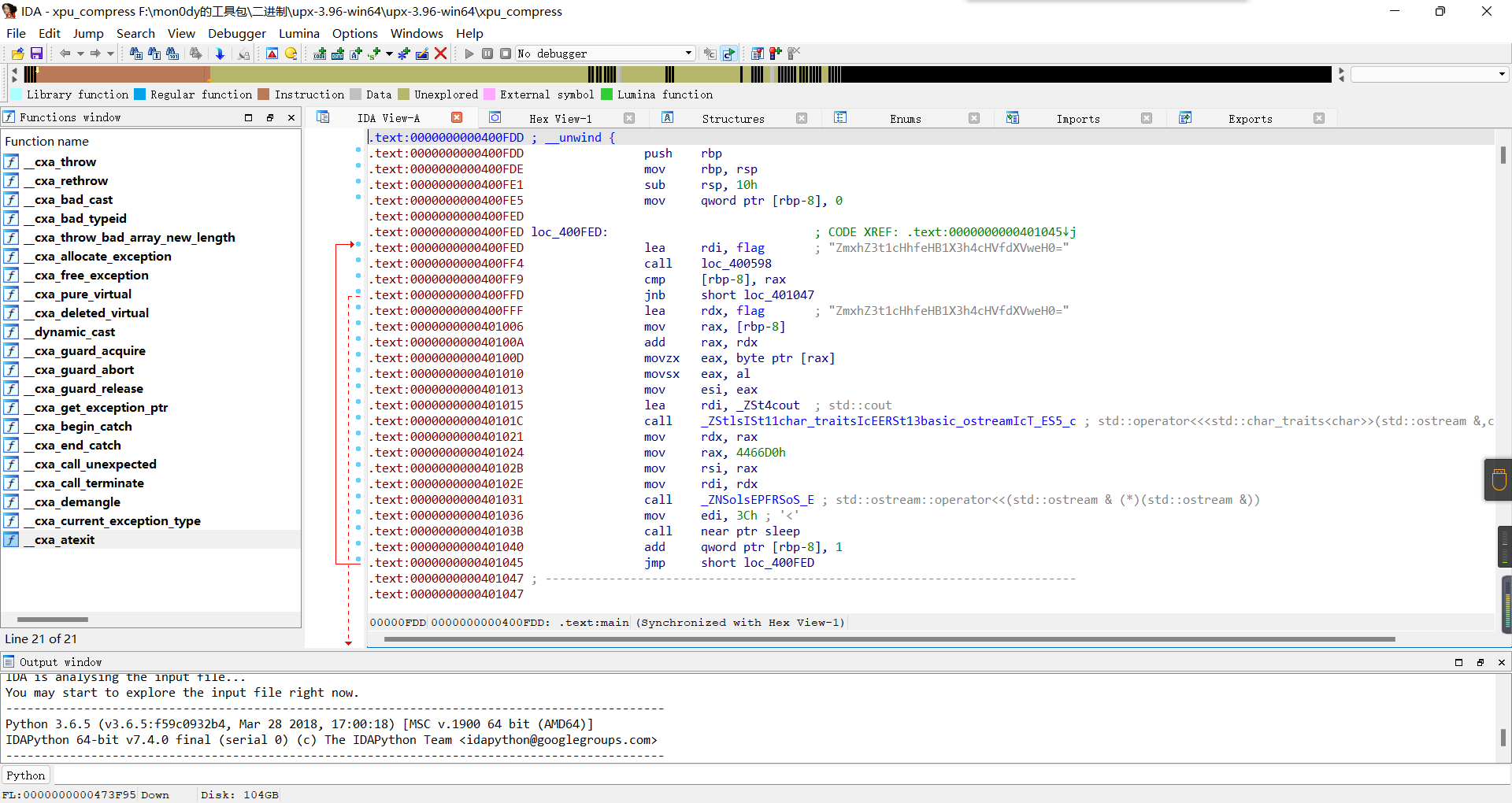Viewport: 1512px width, 803px height.
Task: Float the Functions window panel
Action: tap(270, 117)
